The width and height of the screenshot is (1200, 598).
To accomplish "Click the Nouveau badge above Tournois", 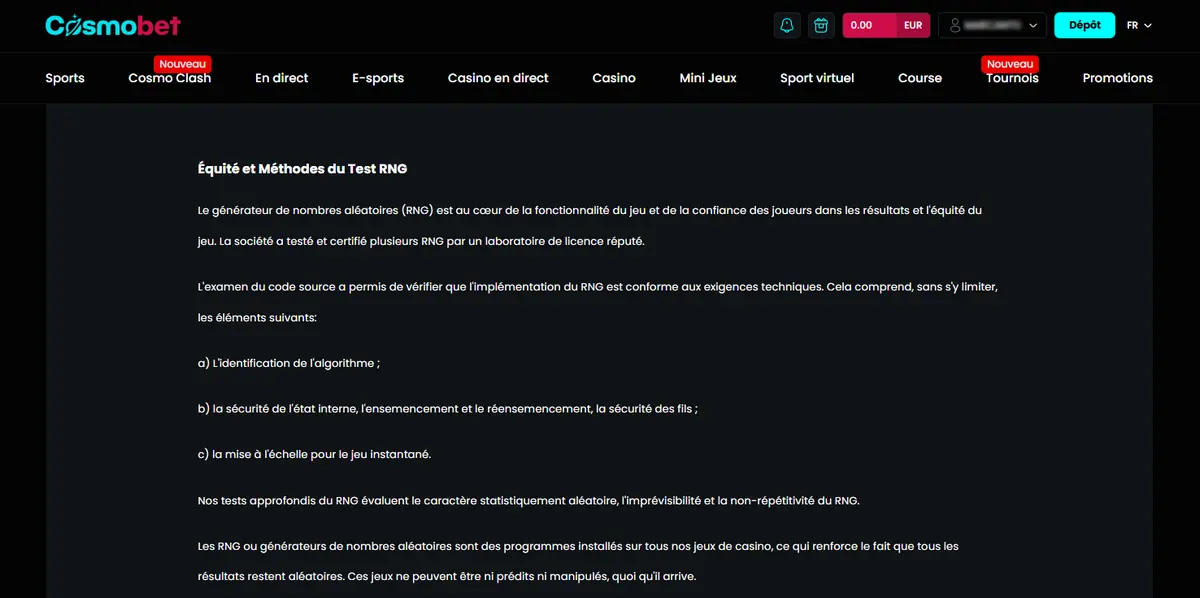I will [x=1010, y=64].
